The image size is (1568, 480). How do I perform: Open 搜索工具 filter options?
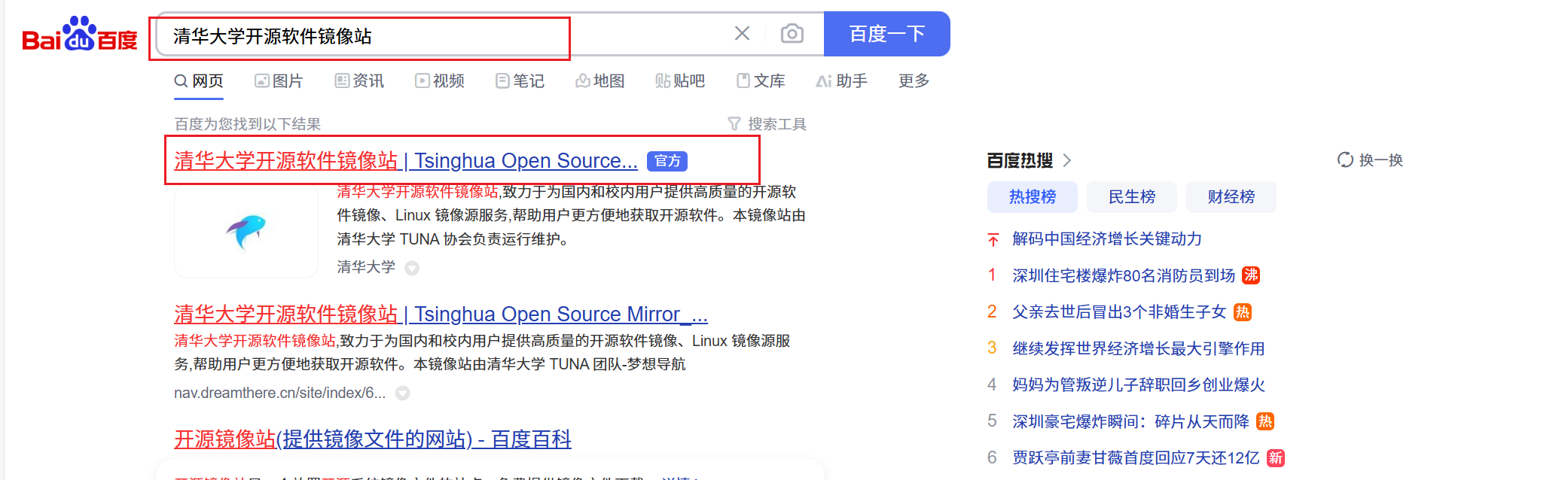[x=767, y=123]
